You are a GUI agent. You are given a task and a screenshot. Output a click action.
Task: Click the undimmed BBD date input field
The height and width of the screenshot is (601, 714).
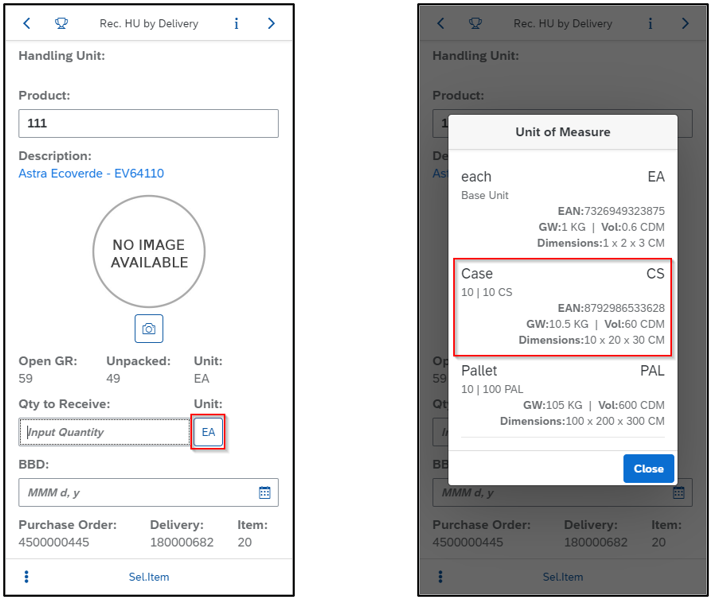click(135, 493)
